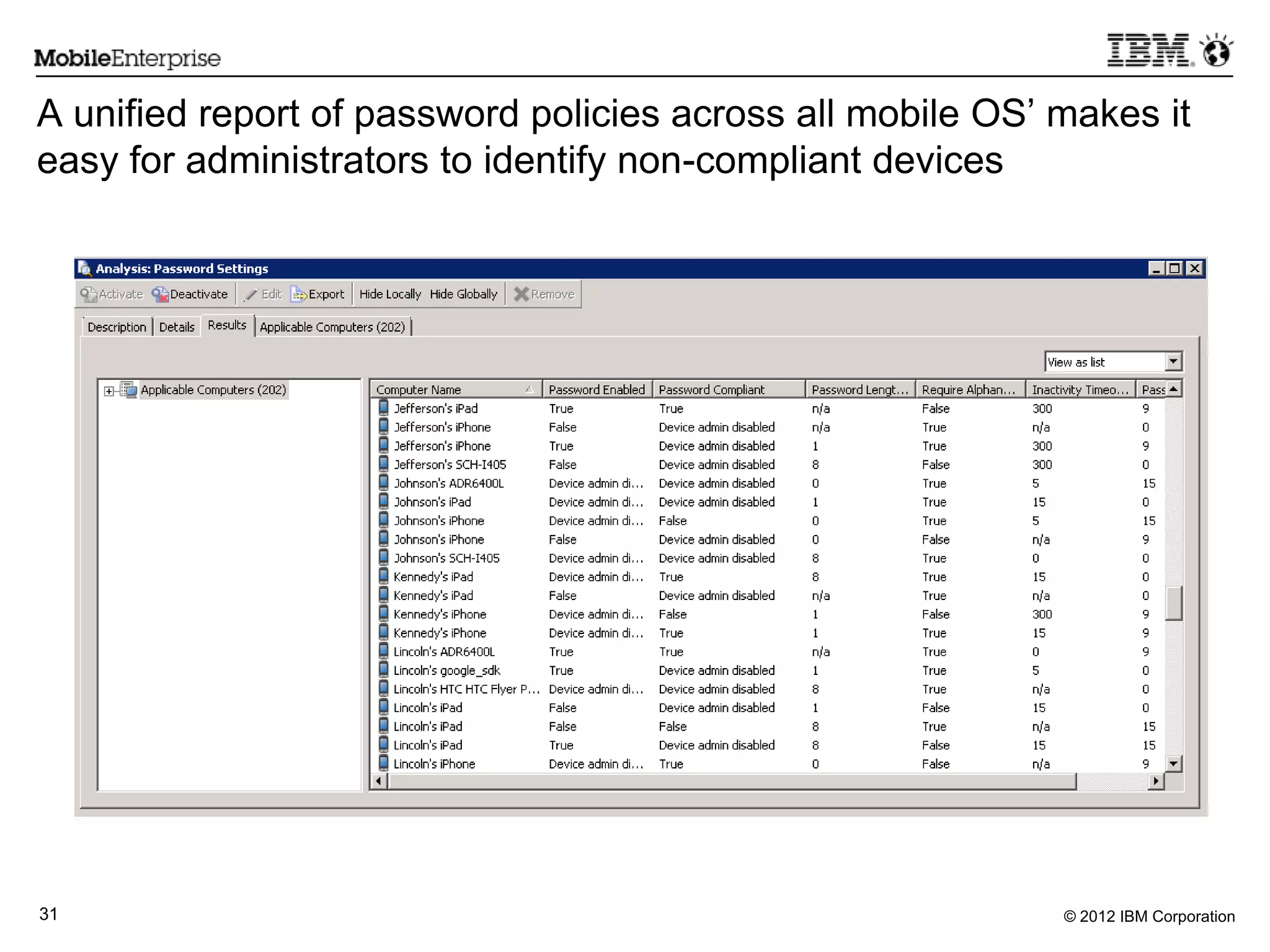
Task: Click the Lincoln's HTC Flyer device icon
Action: tap(384, 689)
